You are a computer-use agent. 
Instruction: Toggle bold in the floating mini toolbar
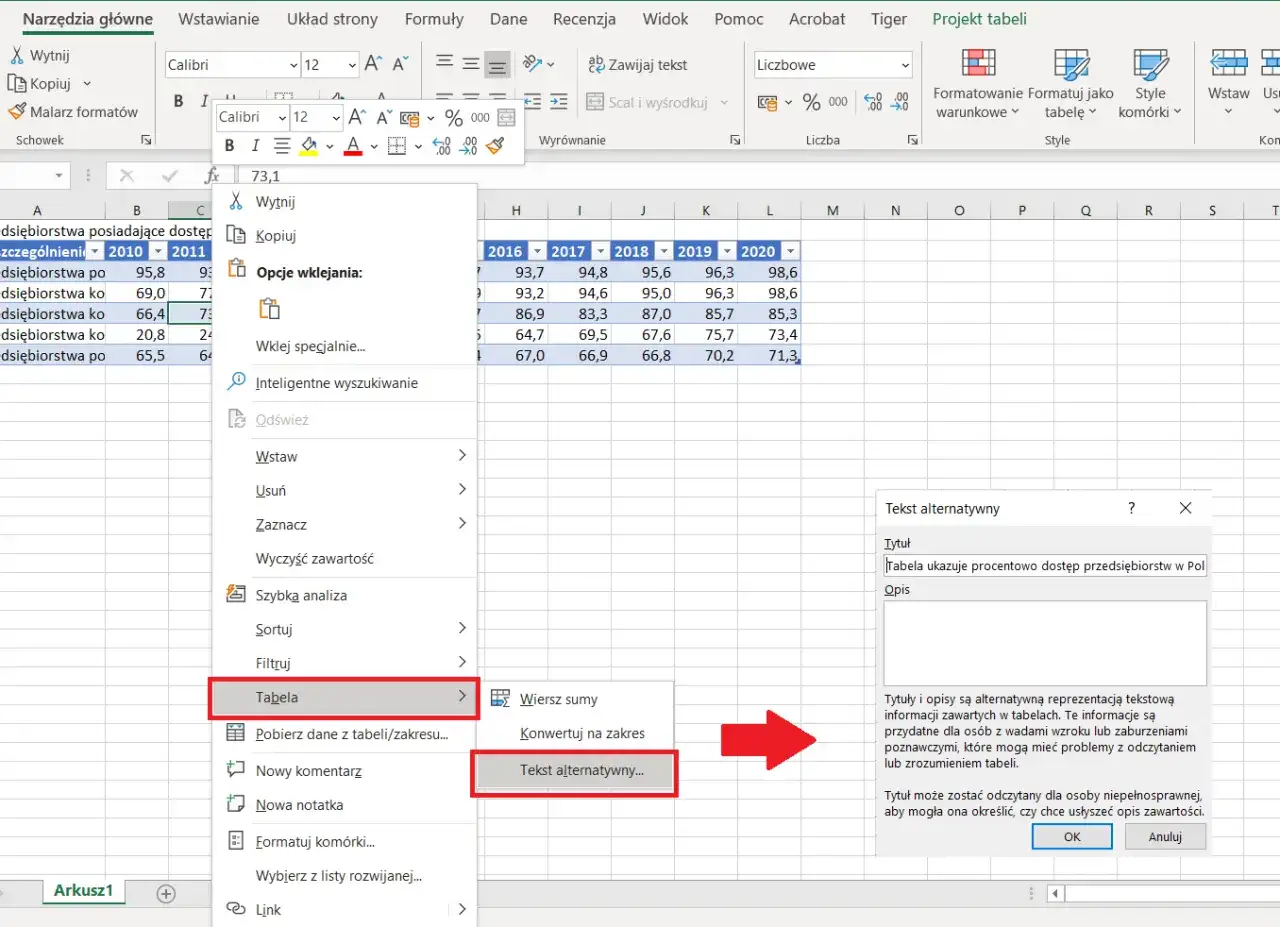230,147
